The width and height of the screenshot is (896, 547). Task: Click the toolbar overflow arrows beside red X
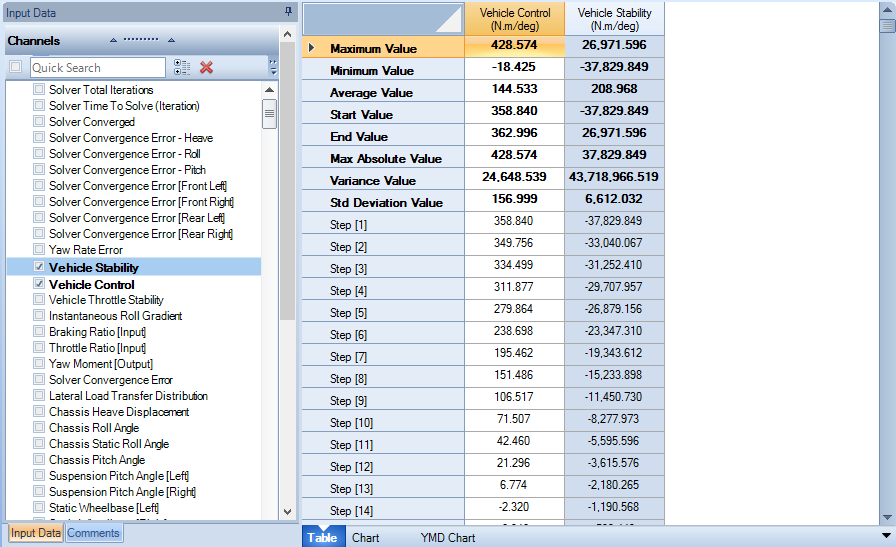273,67
